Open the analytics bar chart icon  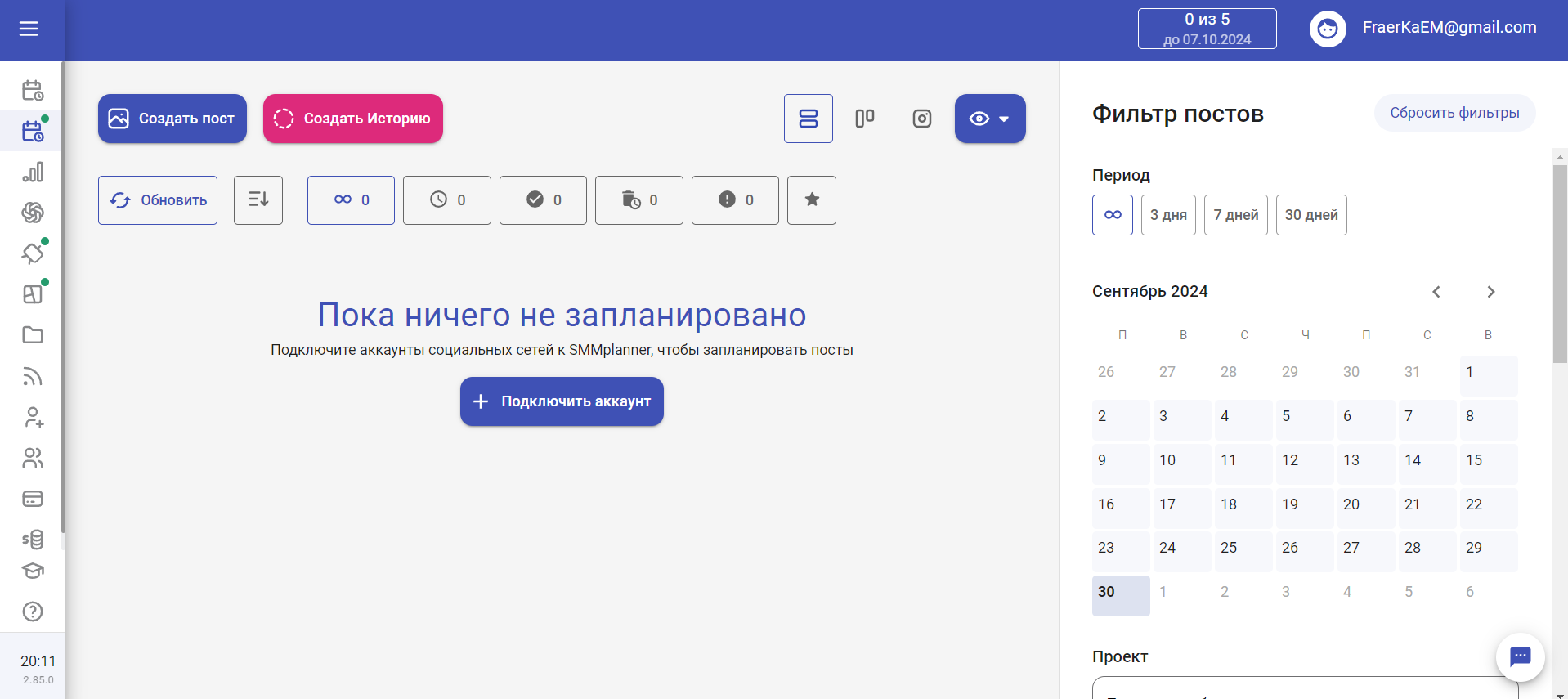pyautogui.click(x=33, y=172)
